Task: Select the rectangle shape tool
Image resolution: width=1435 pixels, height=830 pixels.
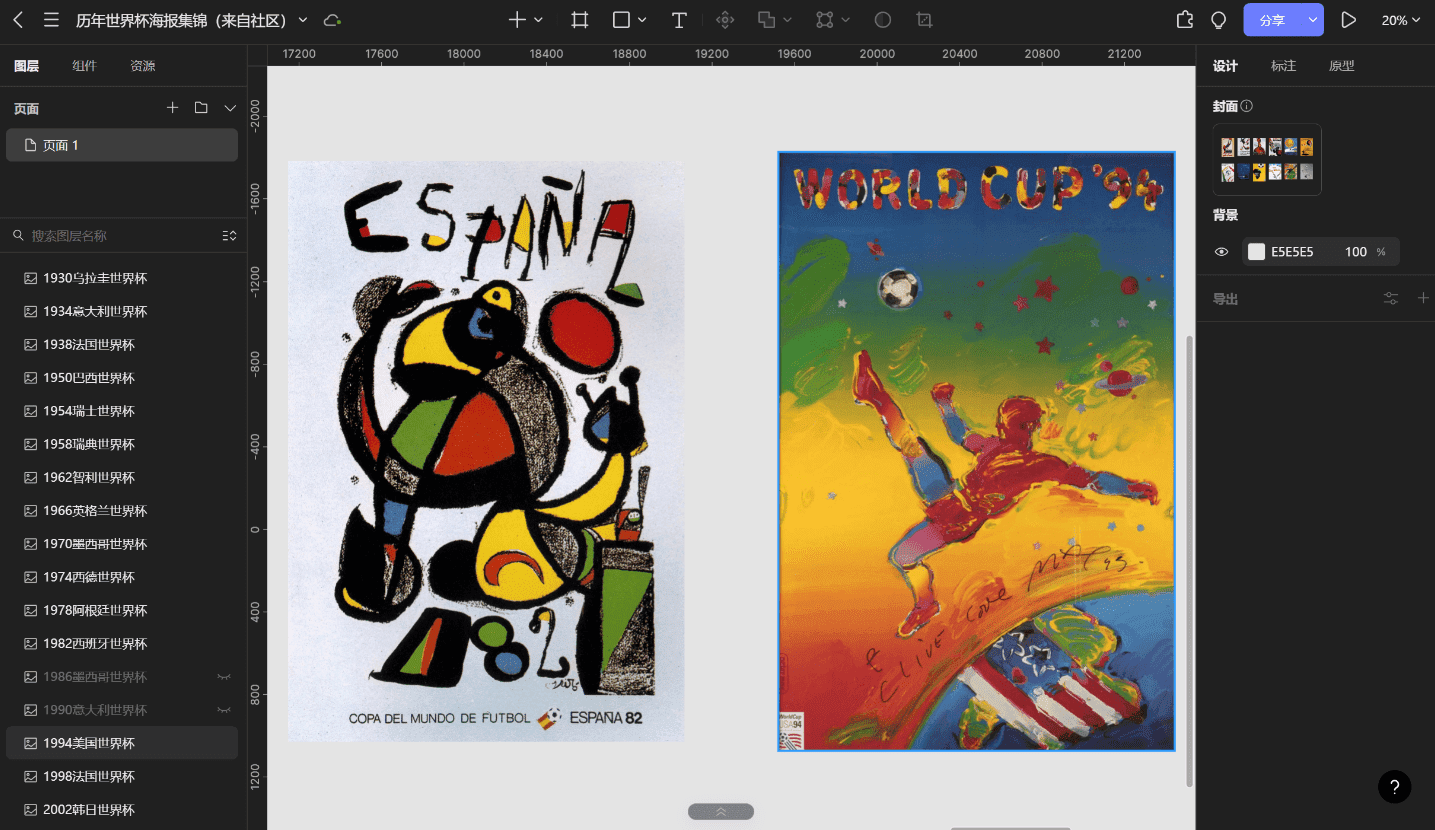Action: [621, 20]
